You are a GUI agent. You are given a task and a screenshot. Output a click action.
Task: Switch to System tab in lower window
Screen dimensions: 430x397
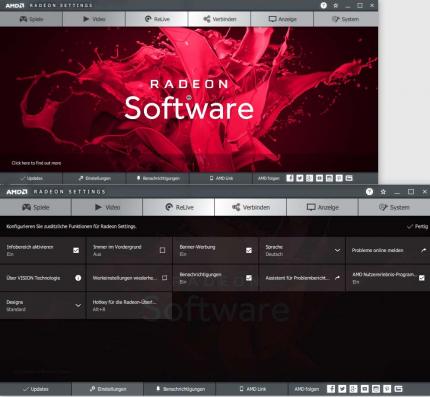click(x=394, y=207)
